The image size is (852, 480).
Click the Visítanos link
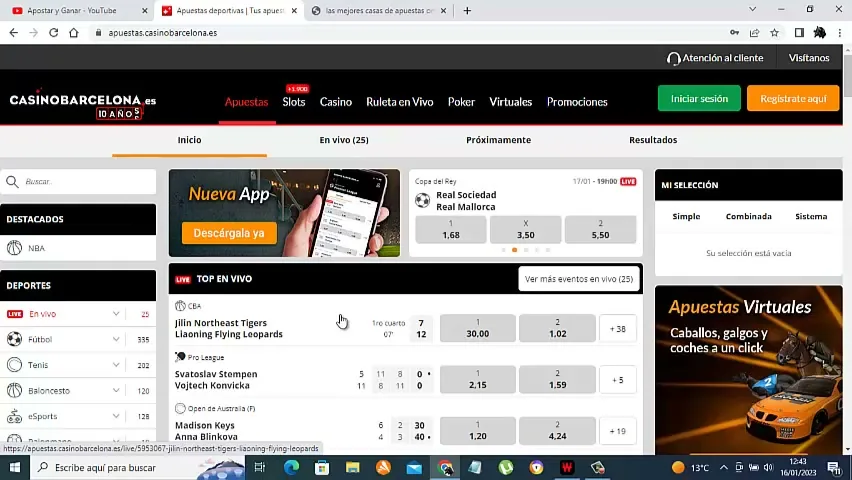[x=809, y=58]
